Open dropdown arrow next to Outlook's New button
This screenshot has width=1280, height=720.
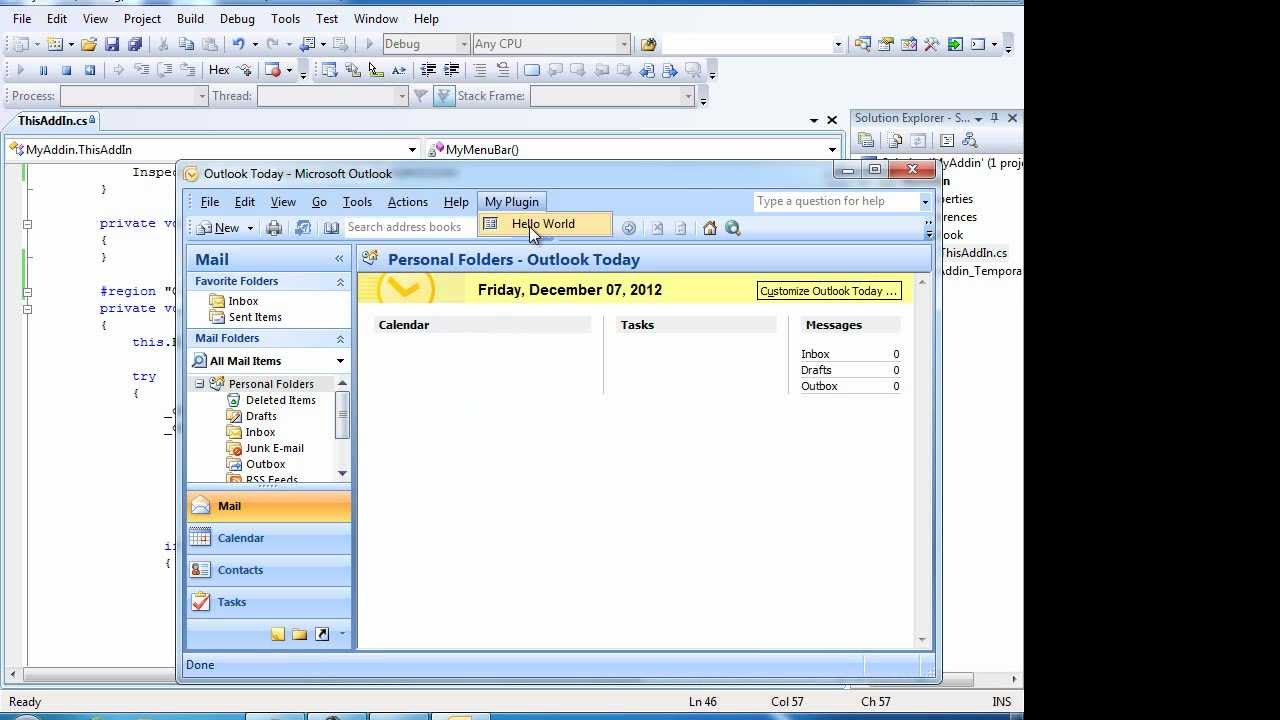coord(250,228)
